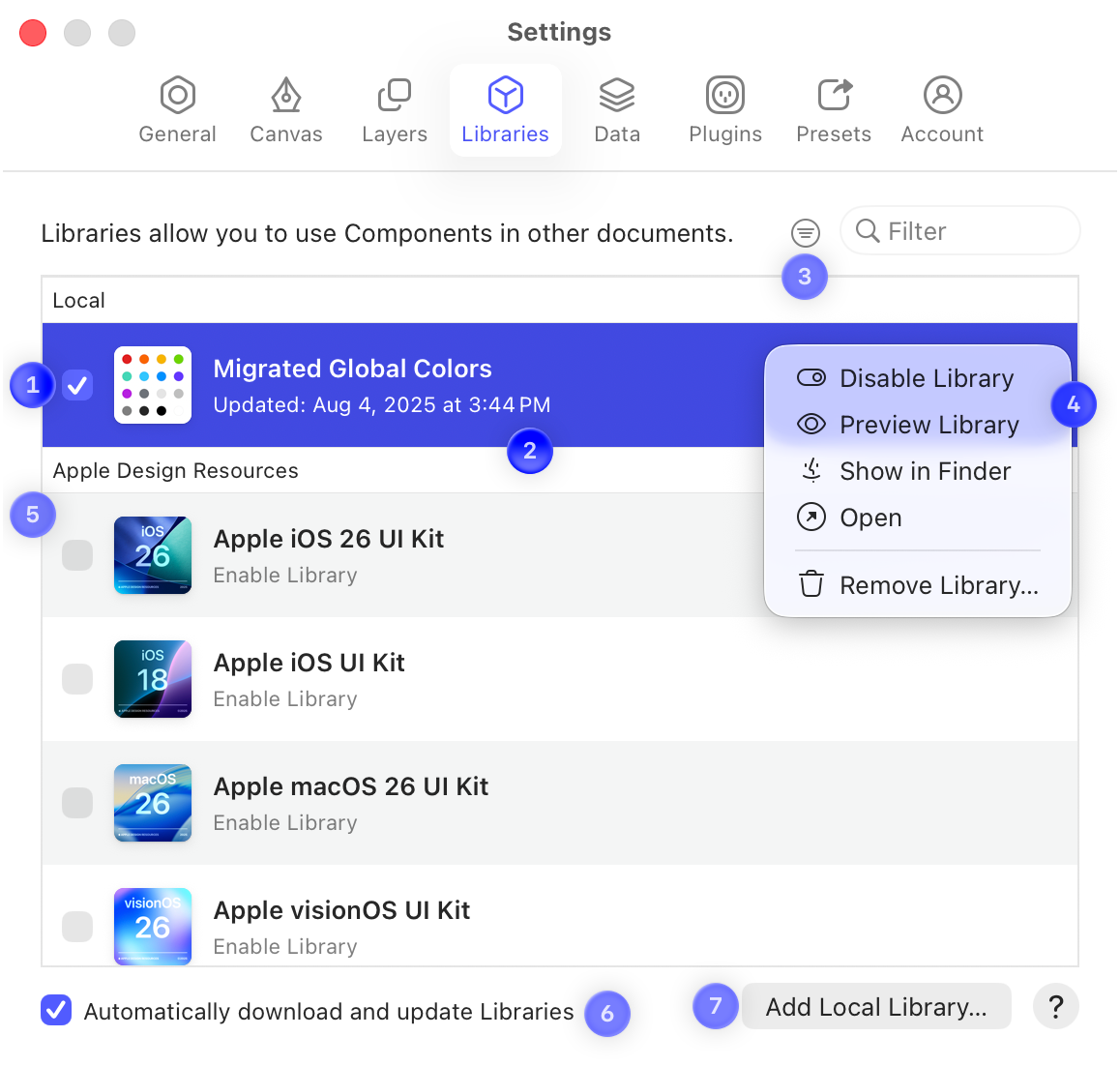Switch to the Canvas settings tab
The width and height of the screenshot is (1120, 1066).
coord(285,110)
